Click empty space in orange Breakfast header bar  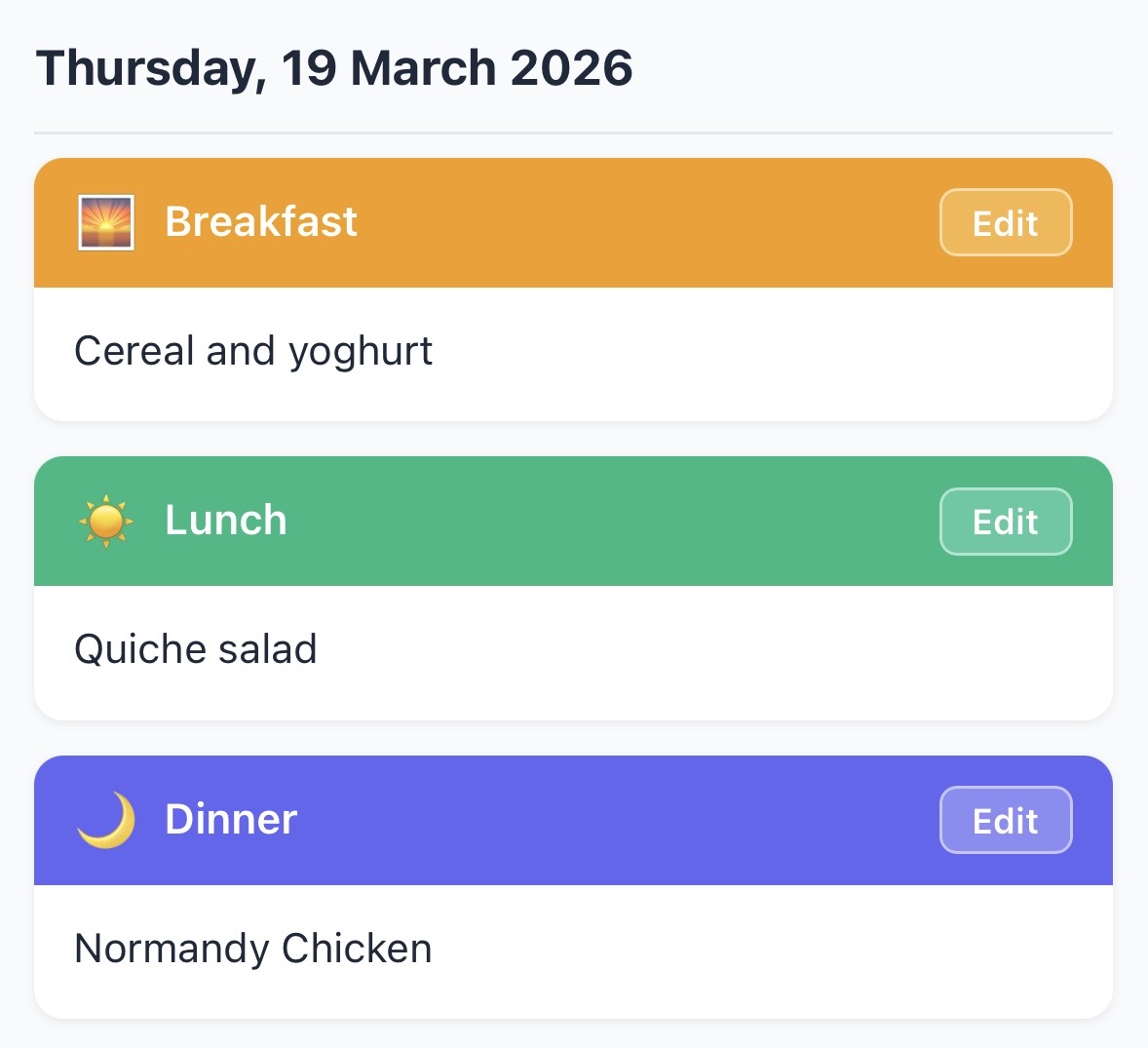point(643,222)
